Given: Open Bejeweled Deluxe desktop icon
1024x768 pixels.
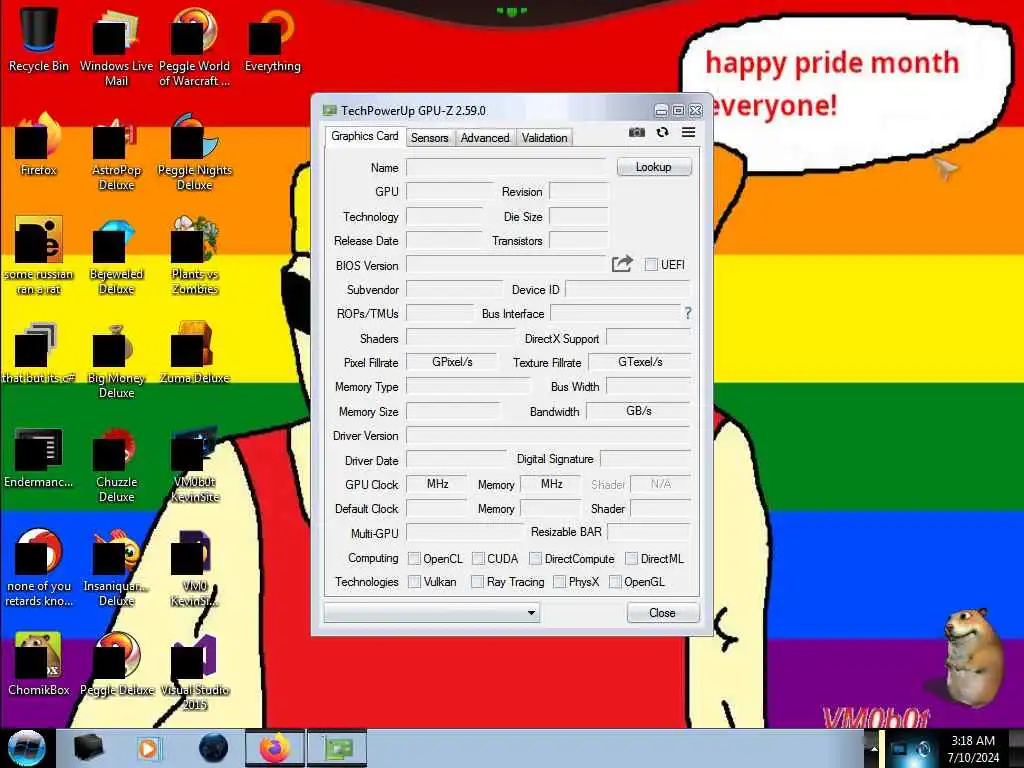Looking at the screenshot, I should point(116,256).
